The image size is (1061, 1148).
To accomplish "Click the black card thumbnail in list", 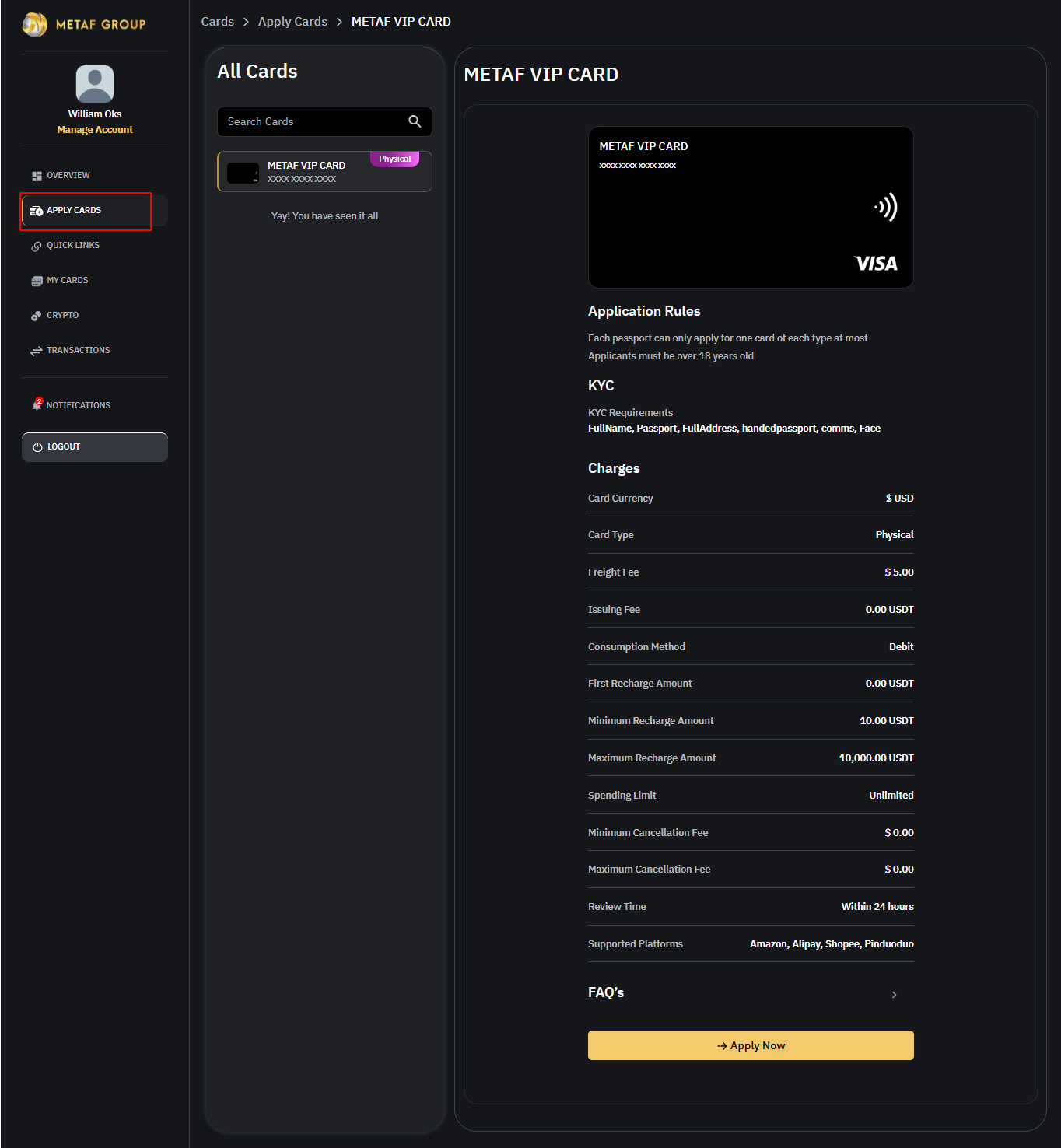I will click(x=243, y=173).
